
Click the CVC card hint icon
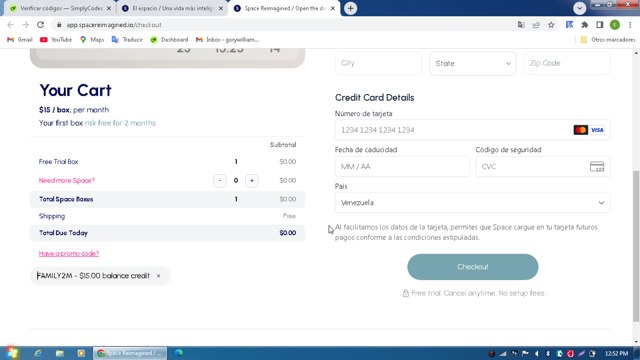click(x=597, y=167)
